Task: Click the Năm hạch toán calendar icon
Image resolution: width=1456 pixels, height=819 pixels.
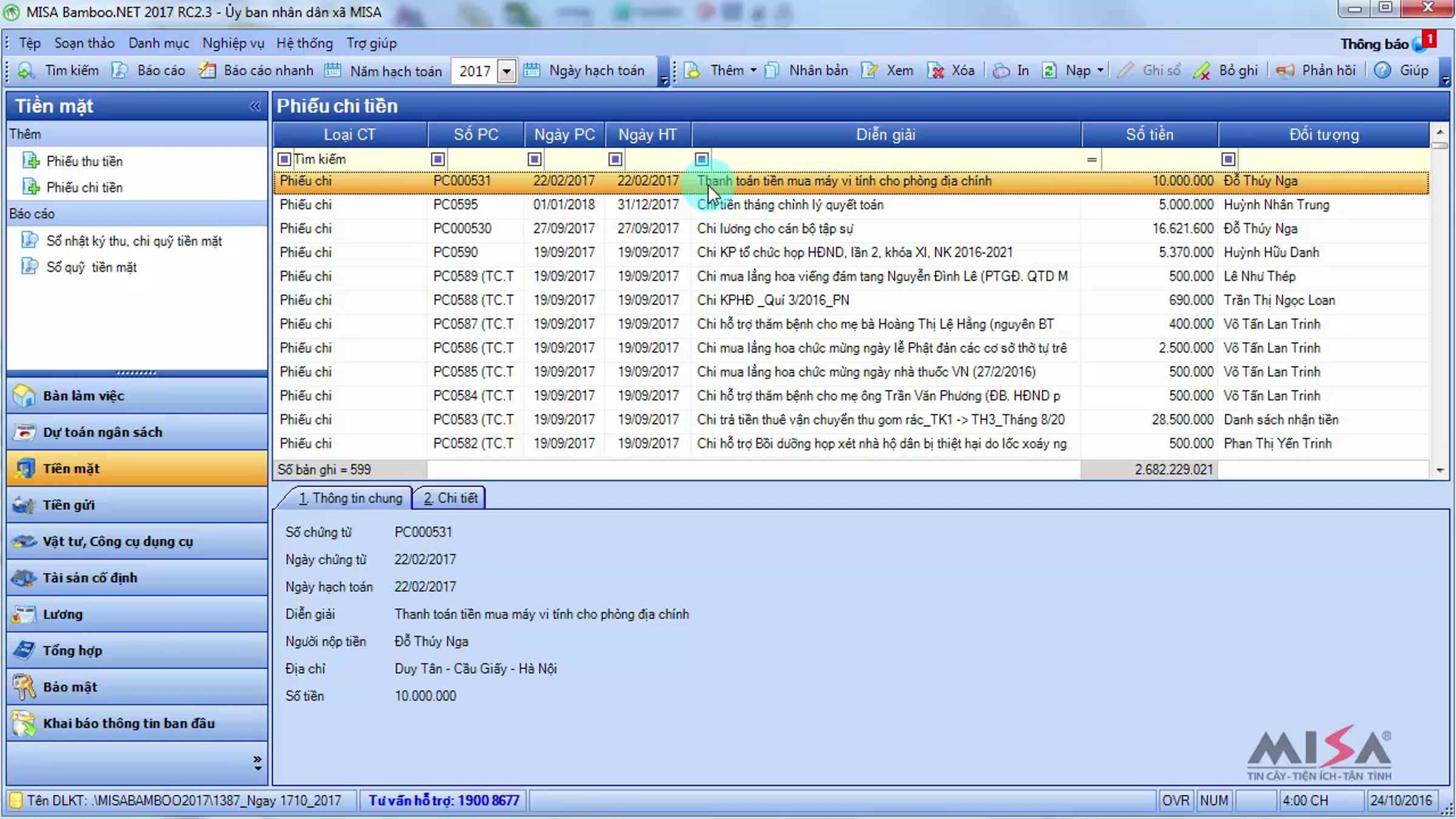Action: coord(332,71)
